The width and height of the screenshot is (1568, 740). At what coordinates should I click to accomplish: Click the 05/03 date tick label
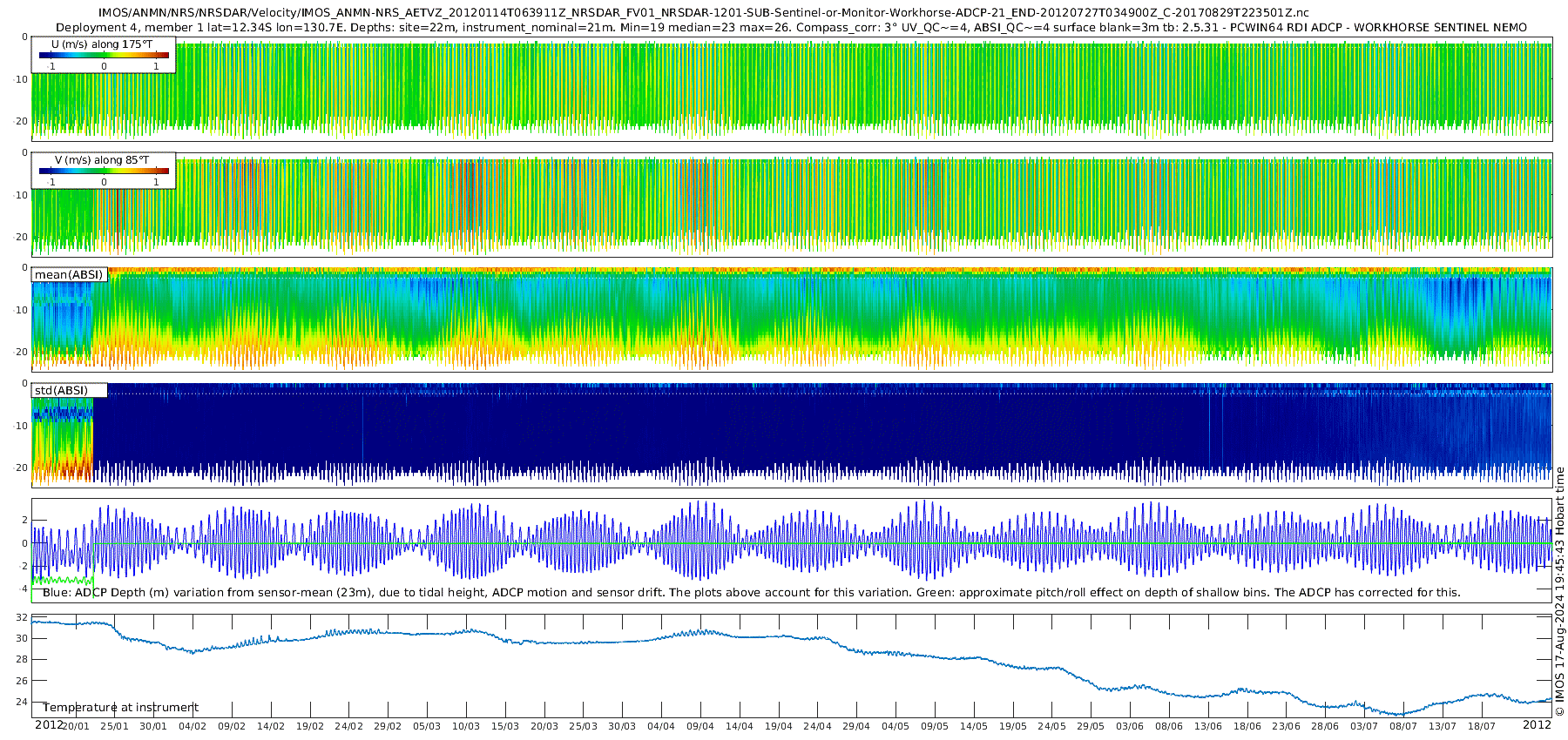[x=427, y=726]
